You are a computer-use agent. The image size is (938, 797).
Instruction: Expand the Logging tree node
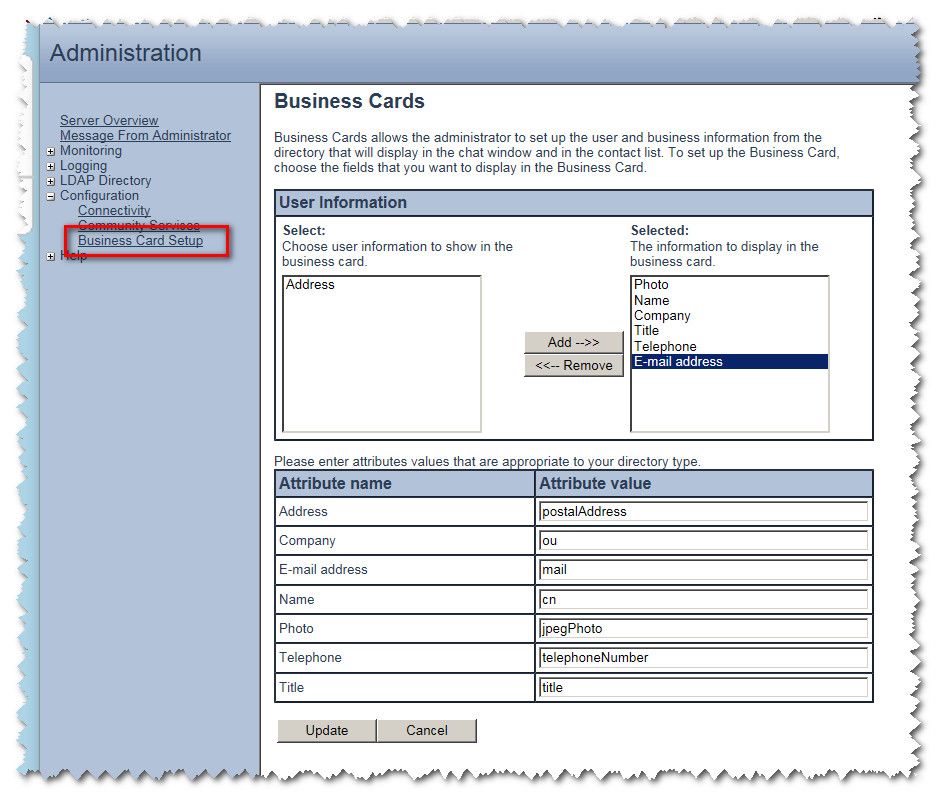(51, 166)
